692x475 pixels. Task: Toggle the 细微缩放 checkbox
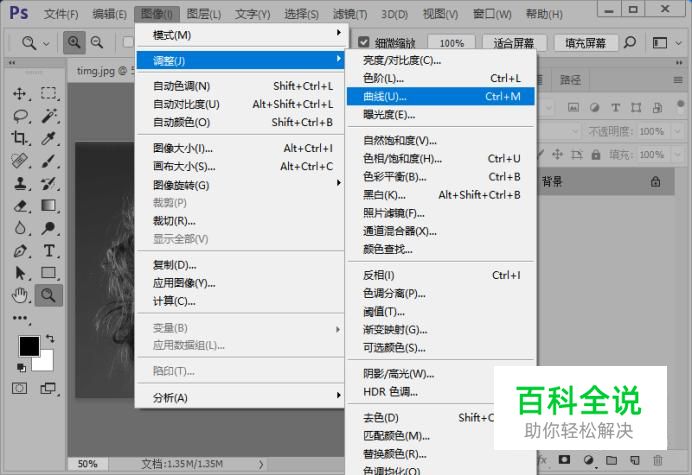(x=364, y=42)
